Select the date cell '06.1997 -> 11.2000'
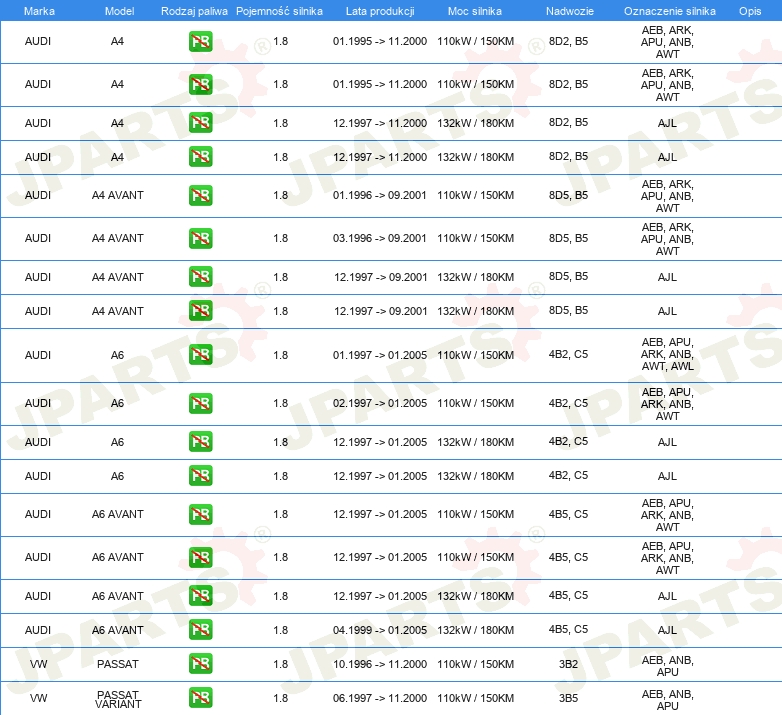 click(380, 698)
